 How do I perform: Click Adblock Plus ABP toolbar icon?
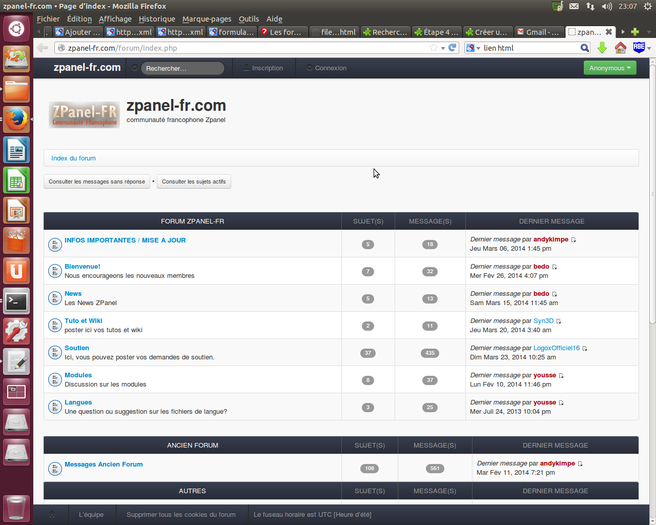click(639, 47)
